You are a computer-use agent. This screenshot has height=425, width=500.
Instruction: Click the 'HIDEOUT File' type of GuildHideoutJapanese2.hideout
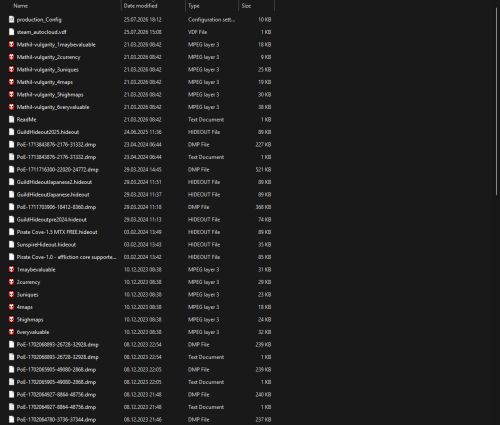(x=204, y=182)
